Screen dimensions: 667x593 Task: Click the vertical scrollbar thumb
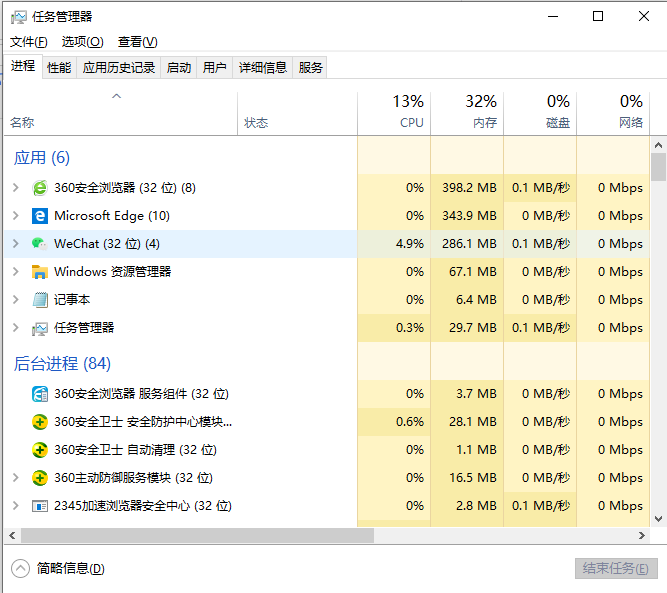click(658, 167)
